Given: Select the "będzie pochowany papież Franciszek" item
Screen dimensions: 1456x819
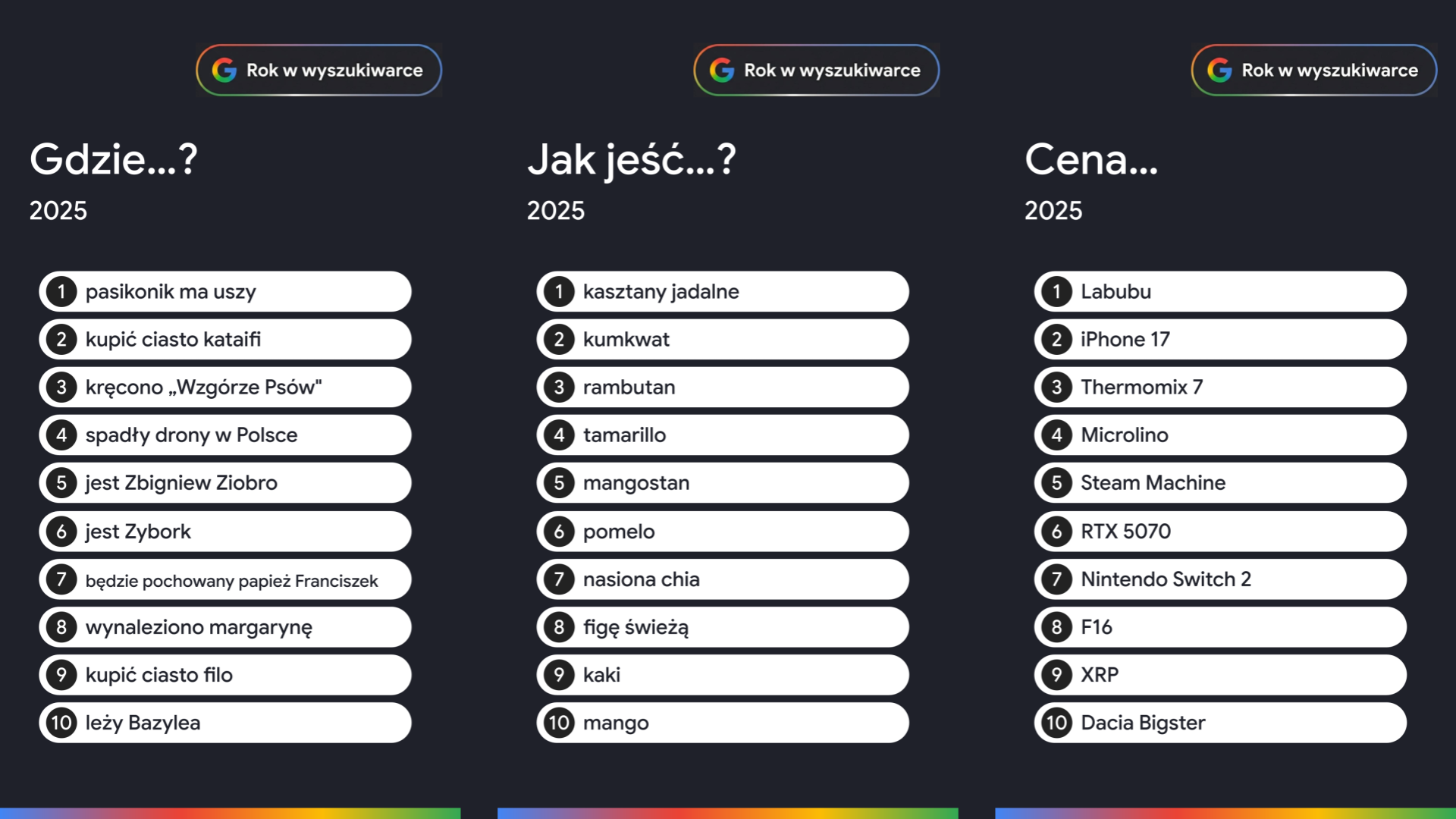Looking at the screenshot, I should (x=225, y=580).
